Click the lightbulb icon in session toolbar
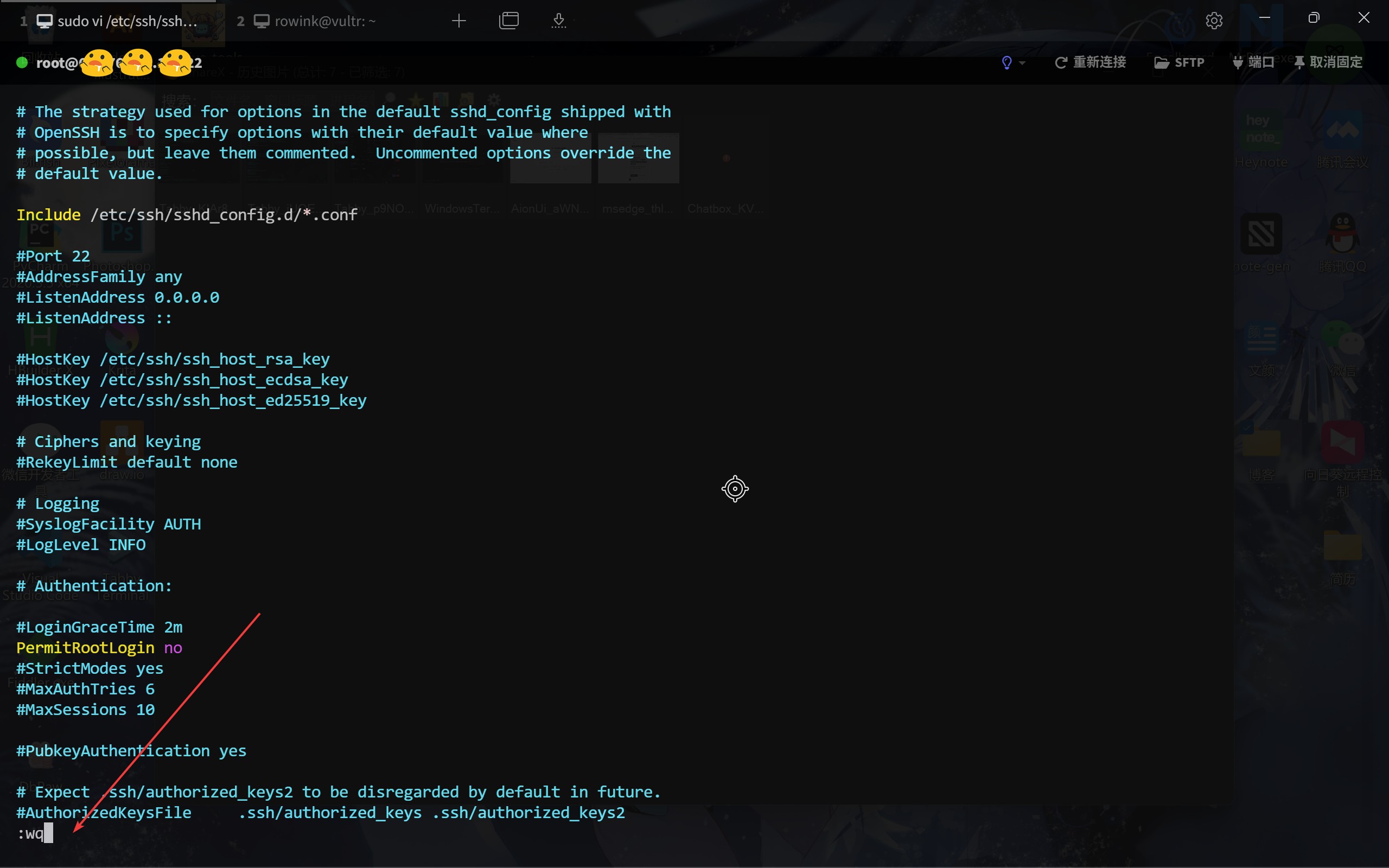The height and width of the screenshot is (868, 1389). pos(1006,62)
